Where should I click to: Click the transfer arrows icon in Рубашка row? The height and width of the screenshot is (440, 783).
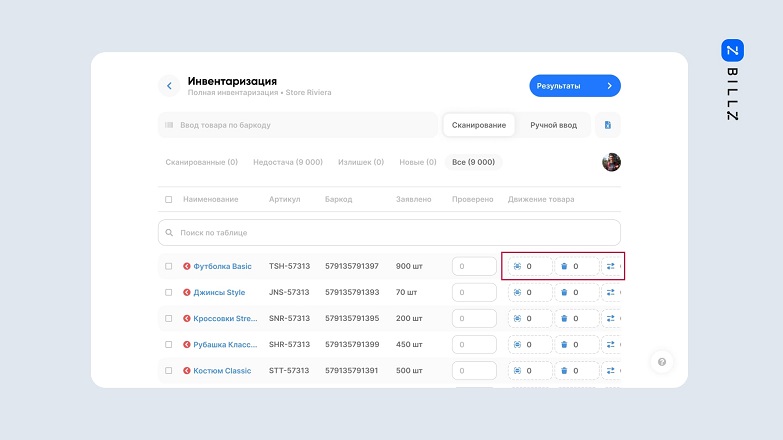(x=610, y=345)
